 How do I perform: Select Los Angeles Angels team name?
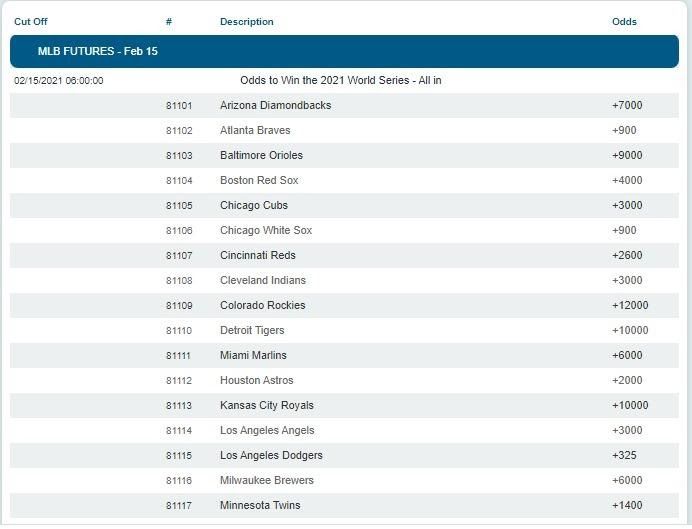tap(267, 431)
